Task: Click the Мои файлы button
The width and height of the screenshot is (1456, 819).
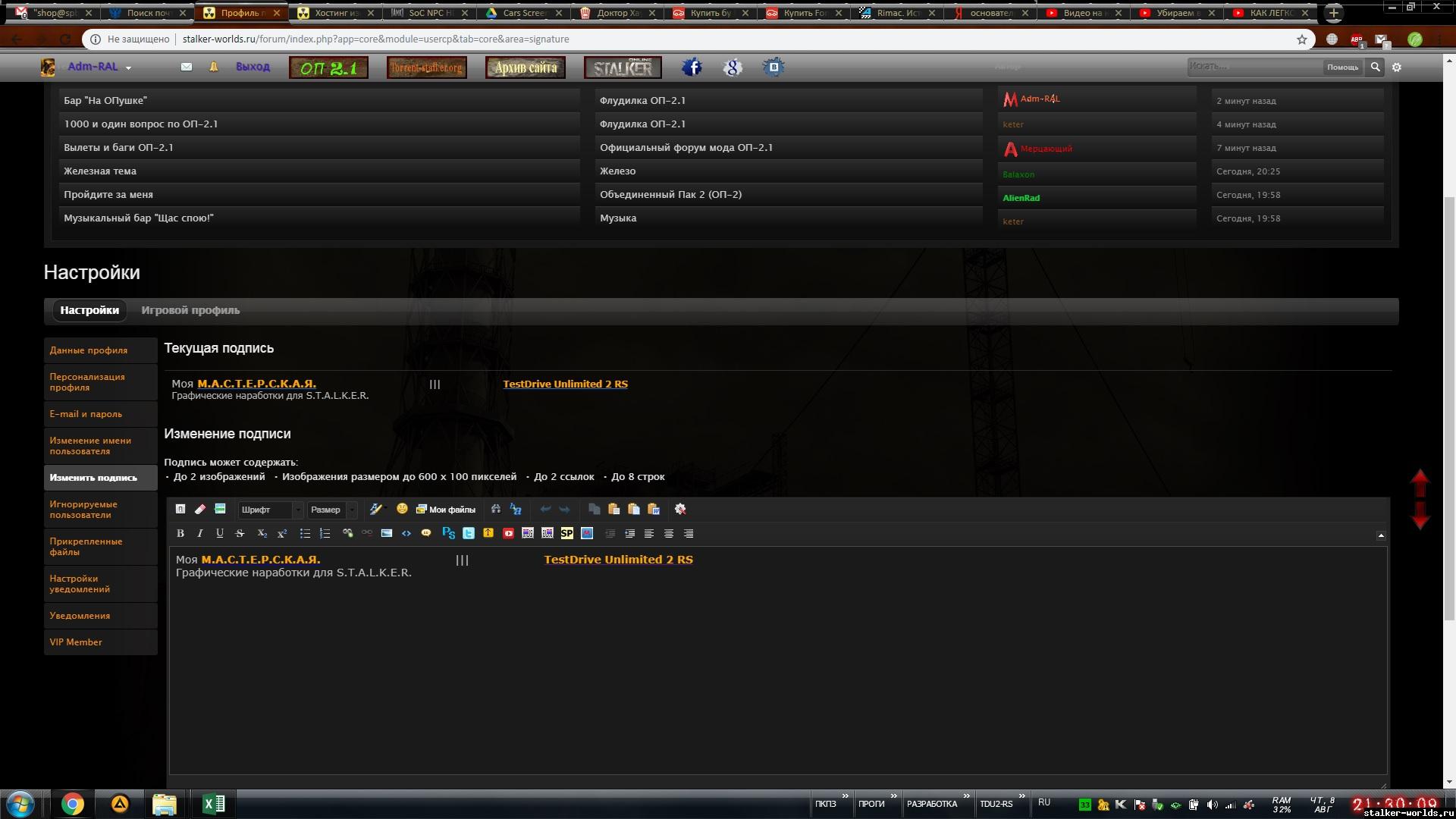Action: tap(446, 510)
